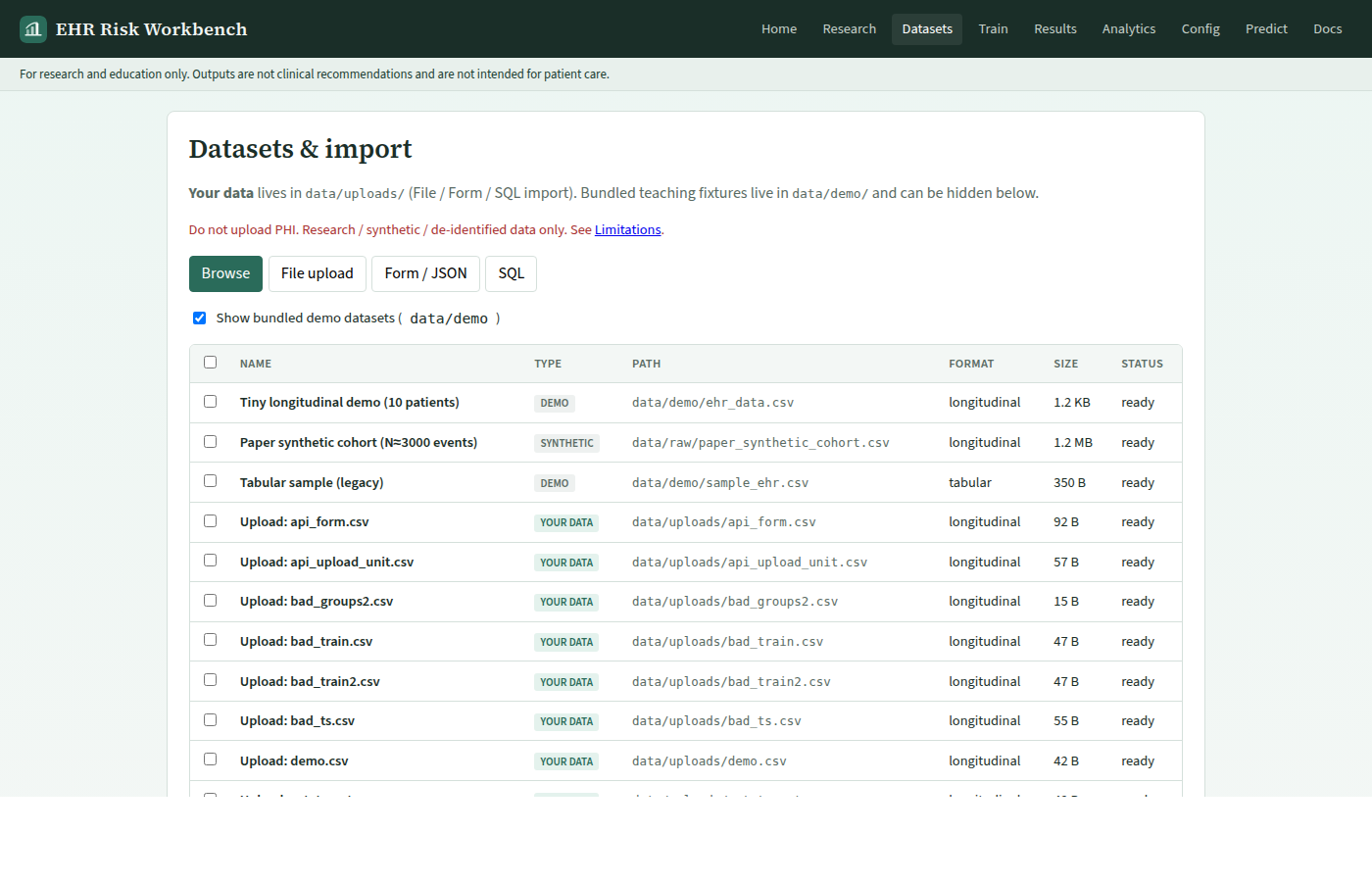Image resolution: width=1372 pixels, height=882 pixels.
Task: Go to the Predict page
Action: click(x=1266, y=29)
